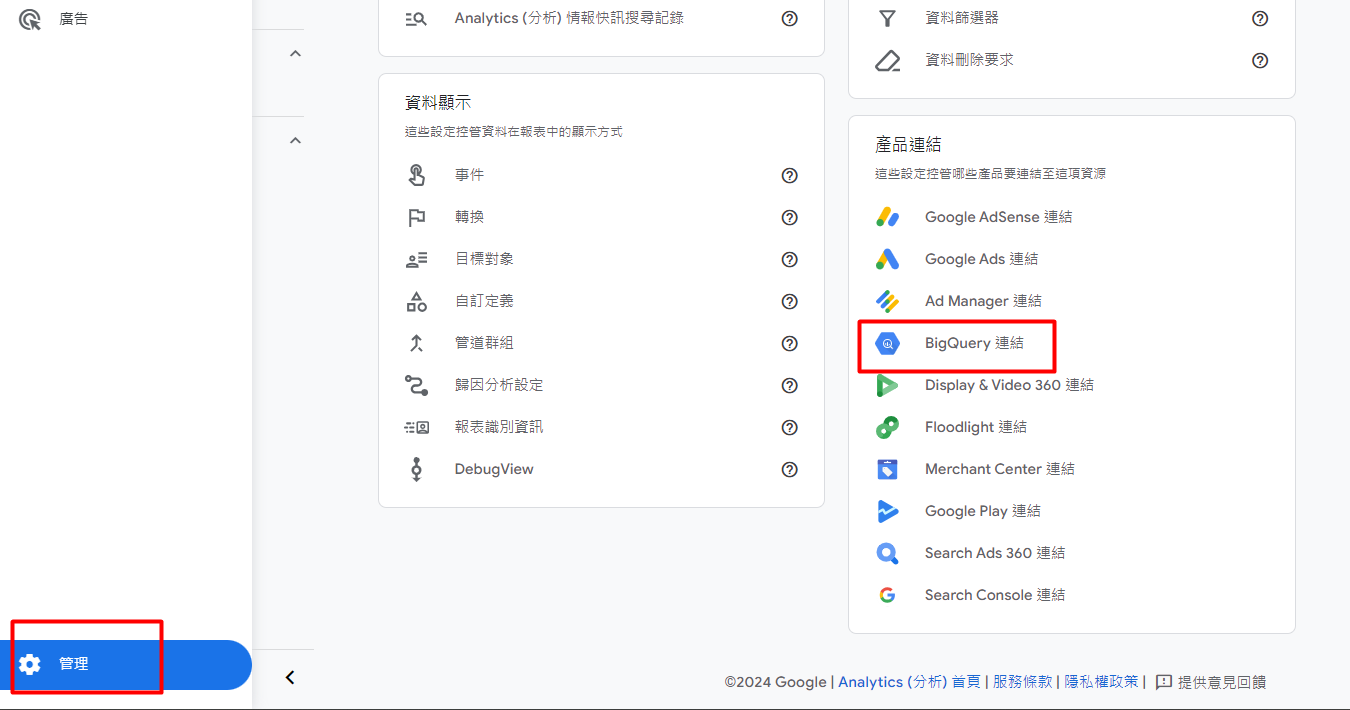This screenshot has height=710, width=1350.
Task: Open help for 事件
Action: pyautogui.click(x=790, y=175)
